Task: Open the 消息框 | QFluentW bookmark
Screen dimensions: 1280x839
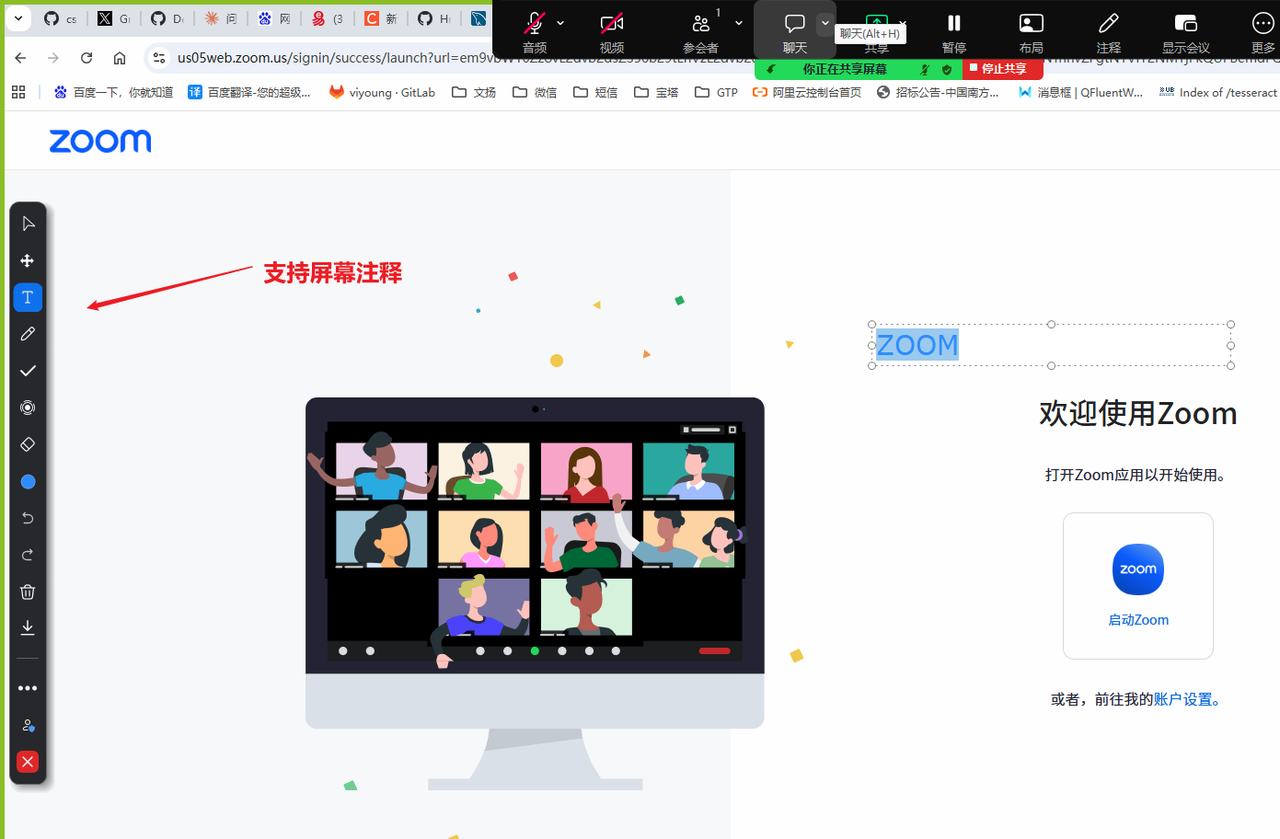Action: (x=1080, y=92)
